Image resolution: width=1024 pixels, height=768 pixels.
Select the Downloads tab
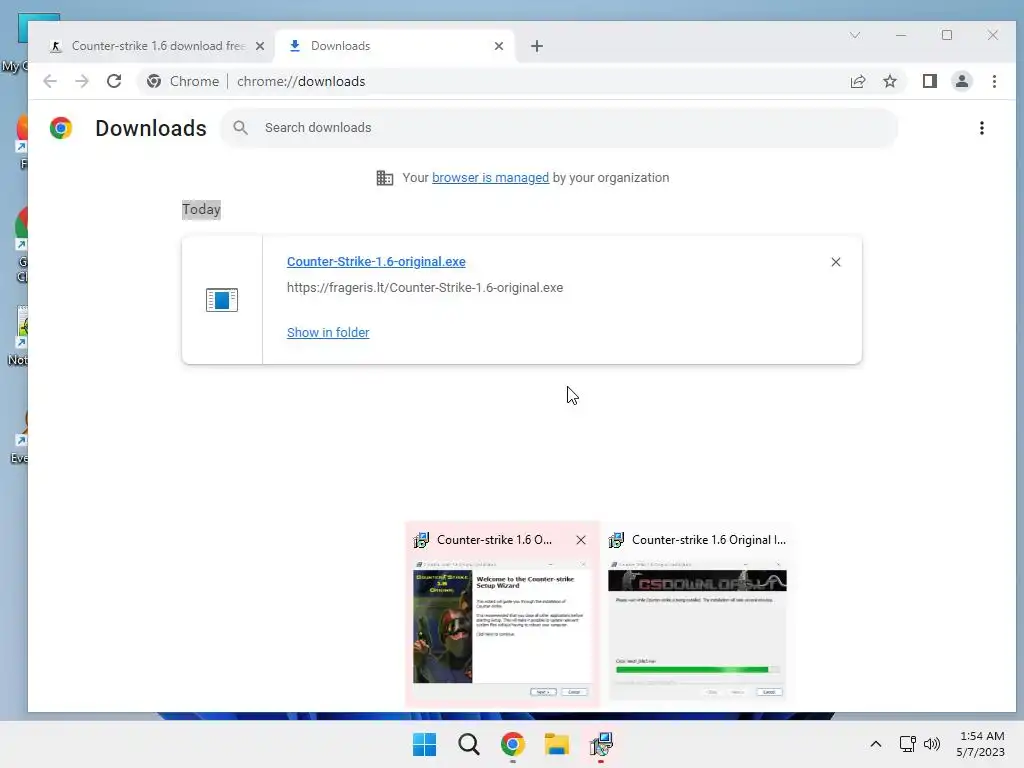click(x=394, y=46)
